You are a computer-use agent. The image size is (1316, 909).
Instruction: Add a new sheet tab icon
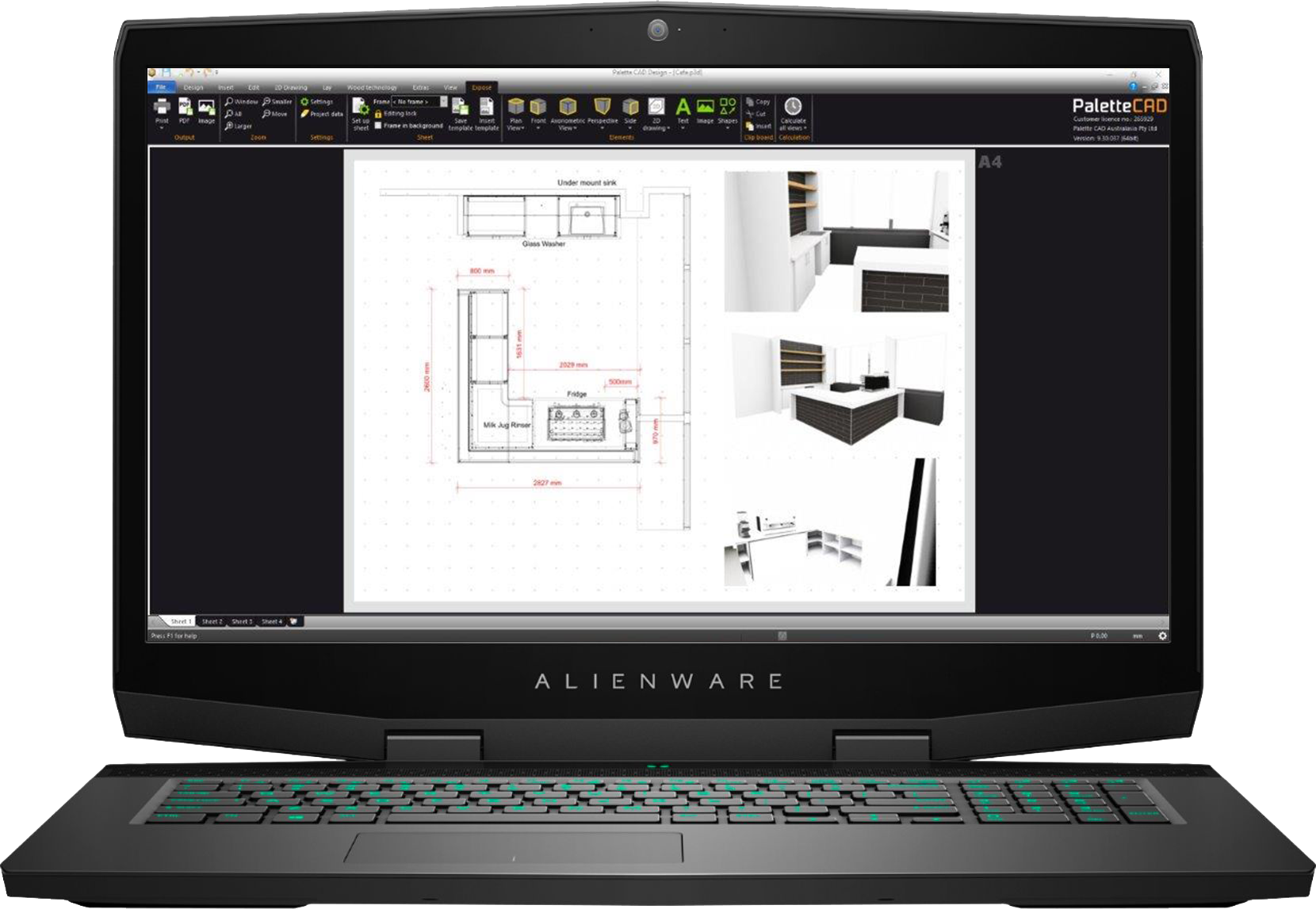294,621
